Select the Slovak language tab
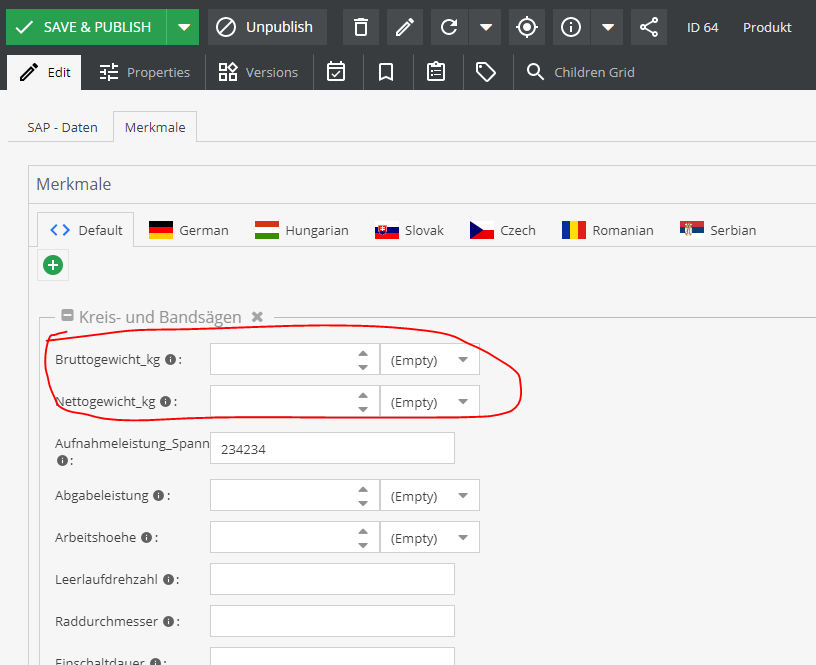The width and height of the screenshot is (816, 665). click(x=409, y=230)
